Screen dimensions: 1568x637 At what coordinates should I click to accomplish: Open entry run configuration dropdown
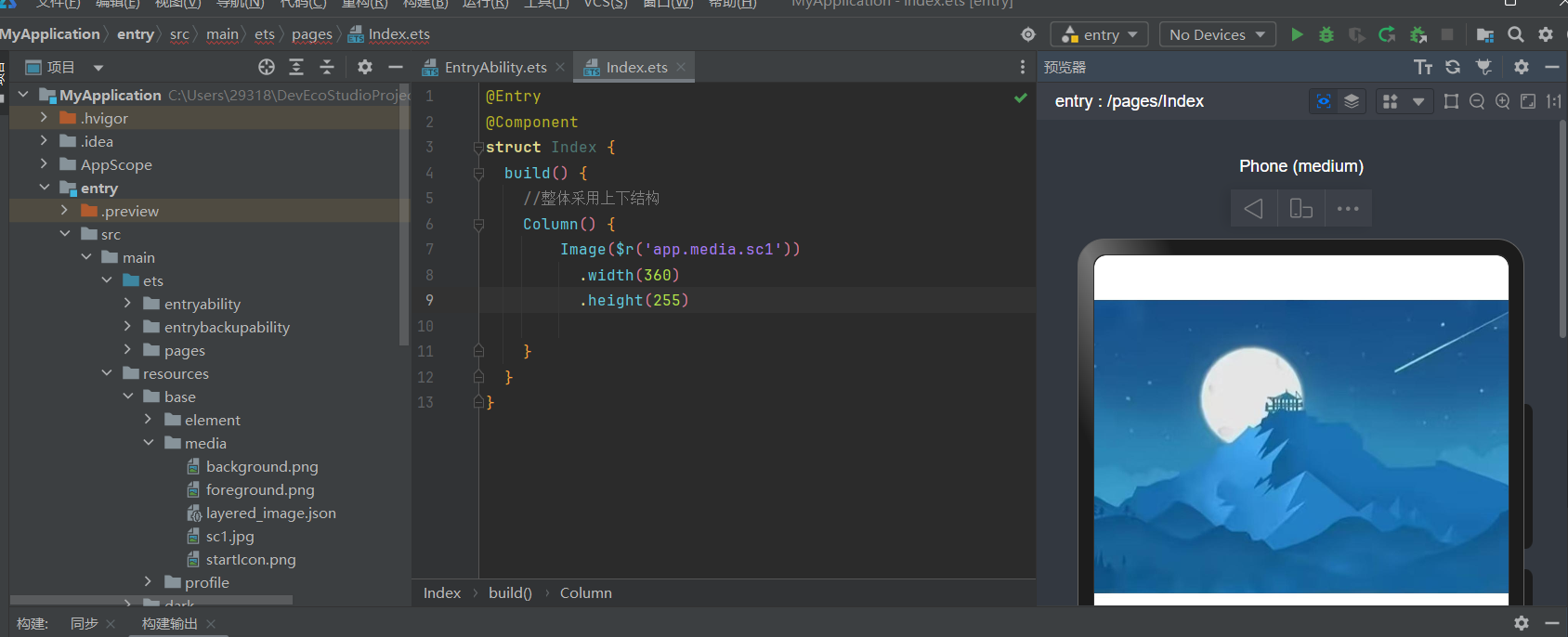[x=1100, y=34]
